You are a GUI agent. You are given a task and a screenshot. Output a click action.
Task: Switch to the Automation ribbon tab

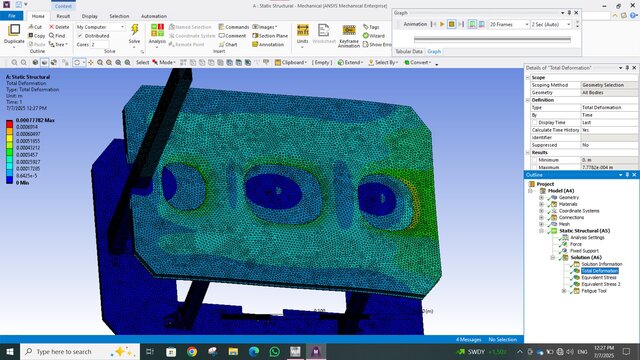tap(154, 16)
